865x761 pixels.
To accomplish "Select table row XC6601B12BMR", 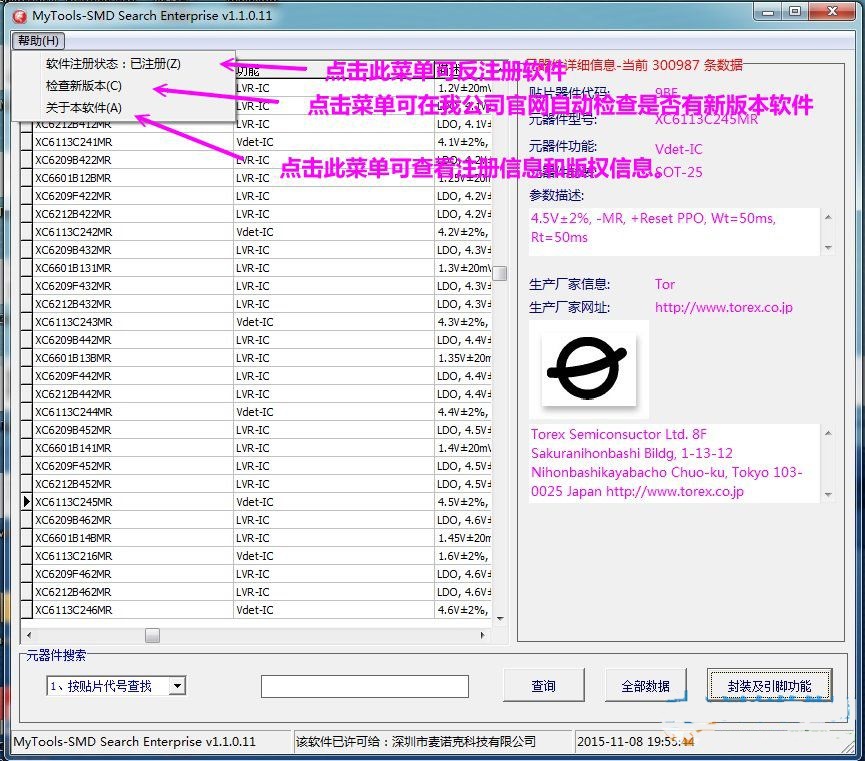I will pos(256,178).
